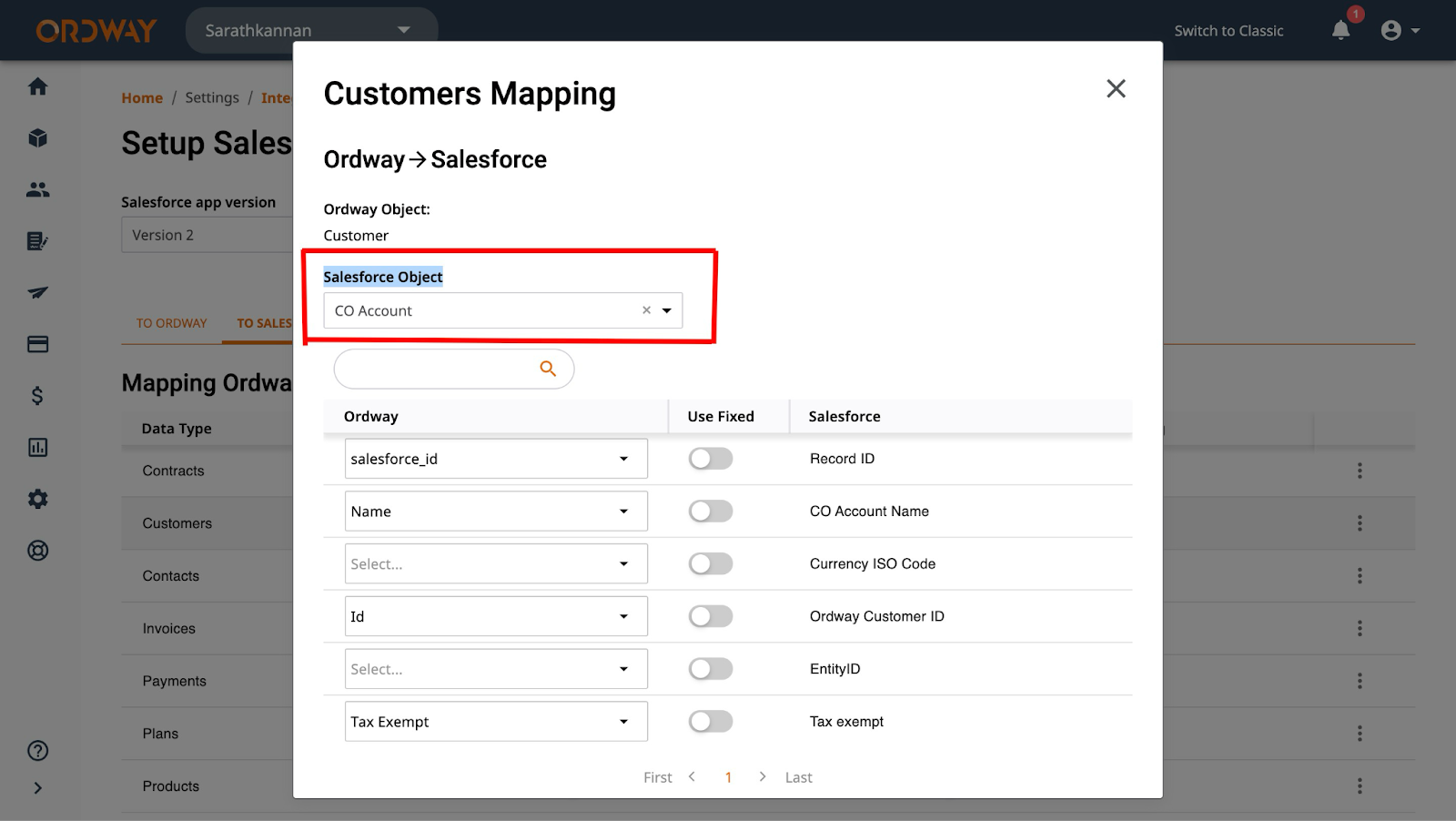1456x821 pixels.
Task: Open the Payments row three-dot menu
Action: tap(1360, 681)
